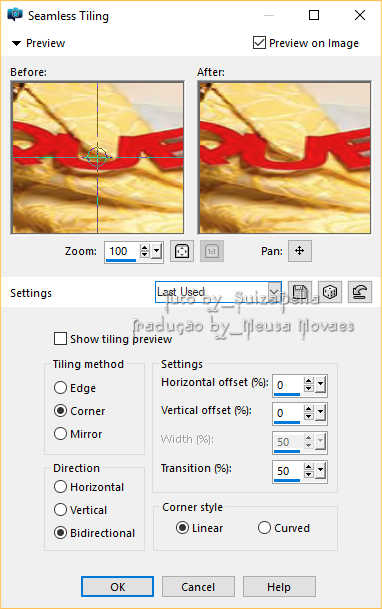Select Horizontal direction option

point(60,487)
